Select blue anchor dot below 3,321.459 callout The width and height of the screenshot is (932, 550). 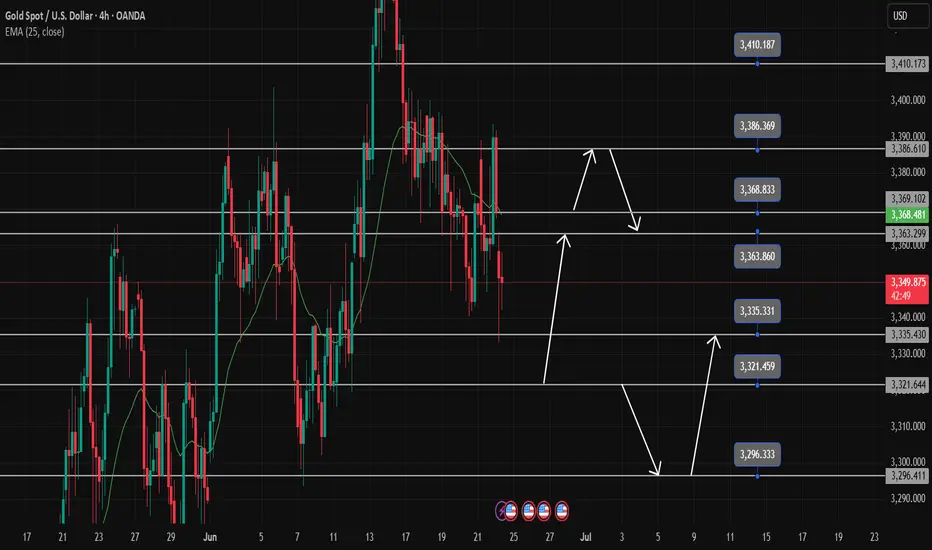coord(757,386)
